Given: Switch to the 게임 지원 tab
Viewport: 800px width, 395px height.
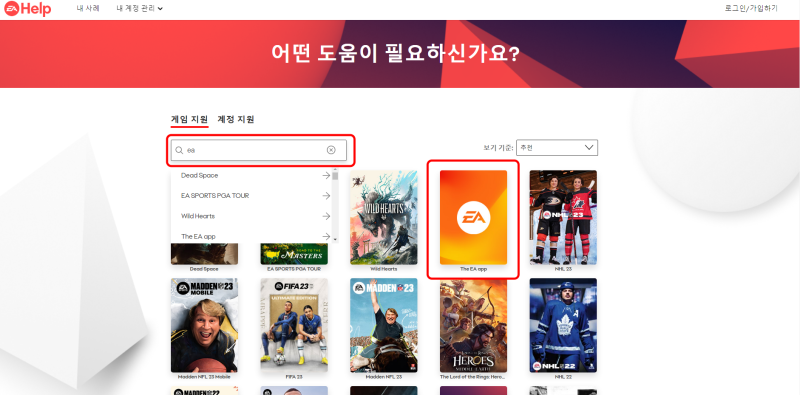Looking at the screenshot, I should coord(189,119).
